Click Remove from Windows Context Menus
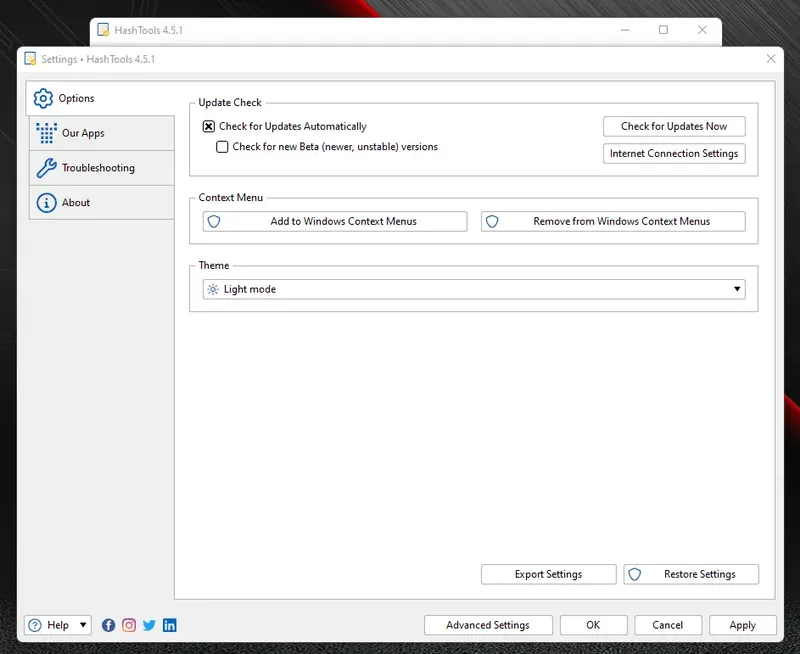800x654 pixels. 613,221
